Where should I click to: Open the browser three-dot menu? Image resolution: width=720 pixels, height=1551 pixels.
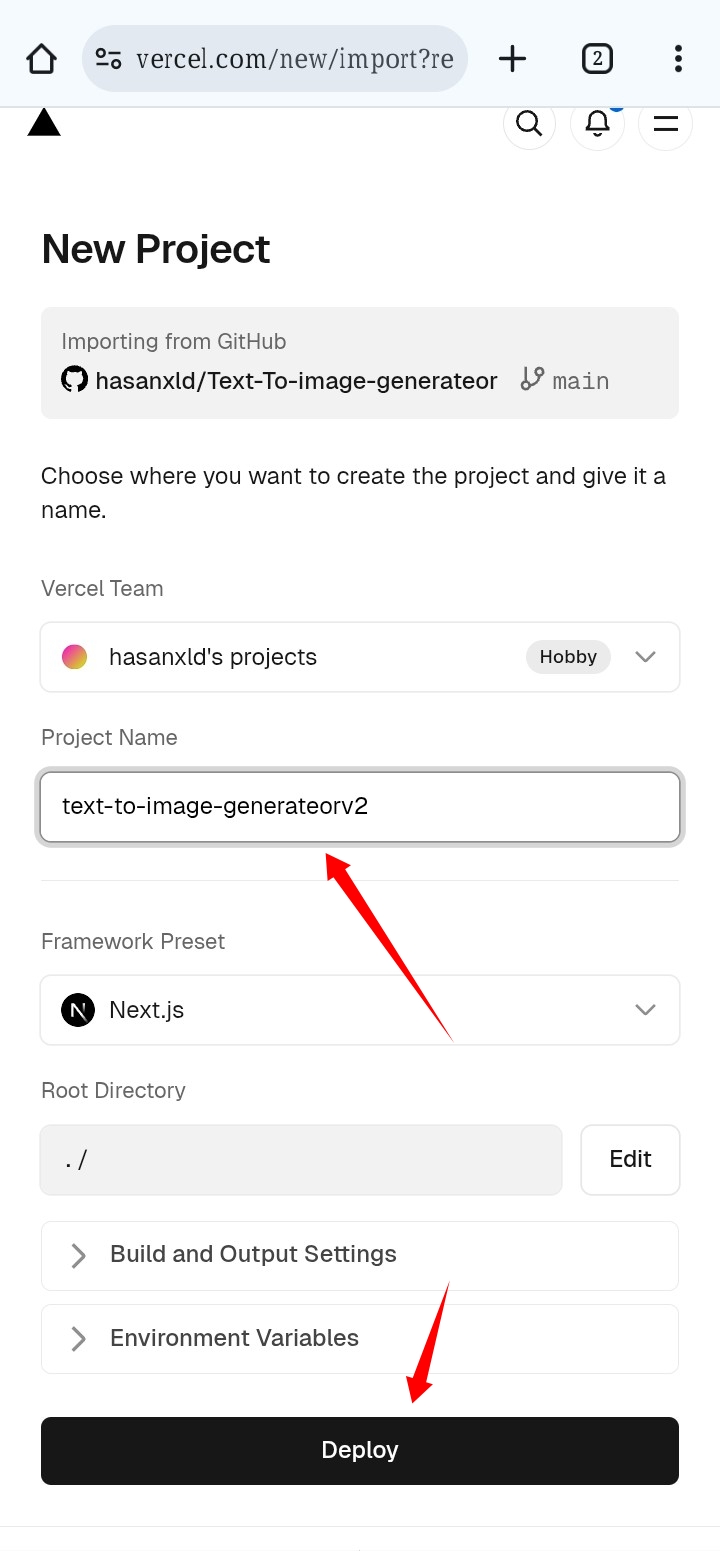click(678, 59)
